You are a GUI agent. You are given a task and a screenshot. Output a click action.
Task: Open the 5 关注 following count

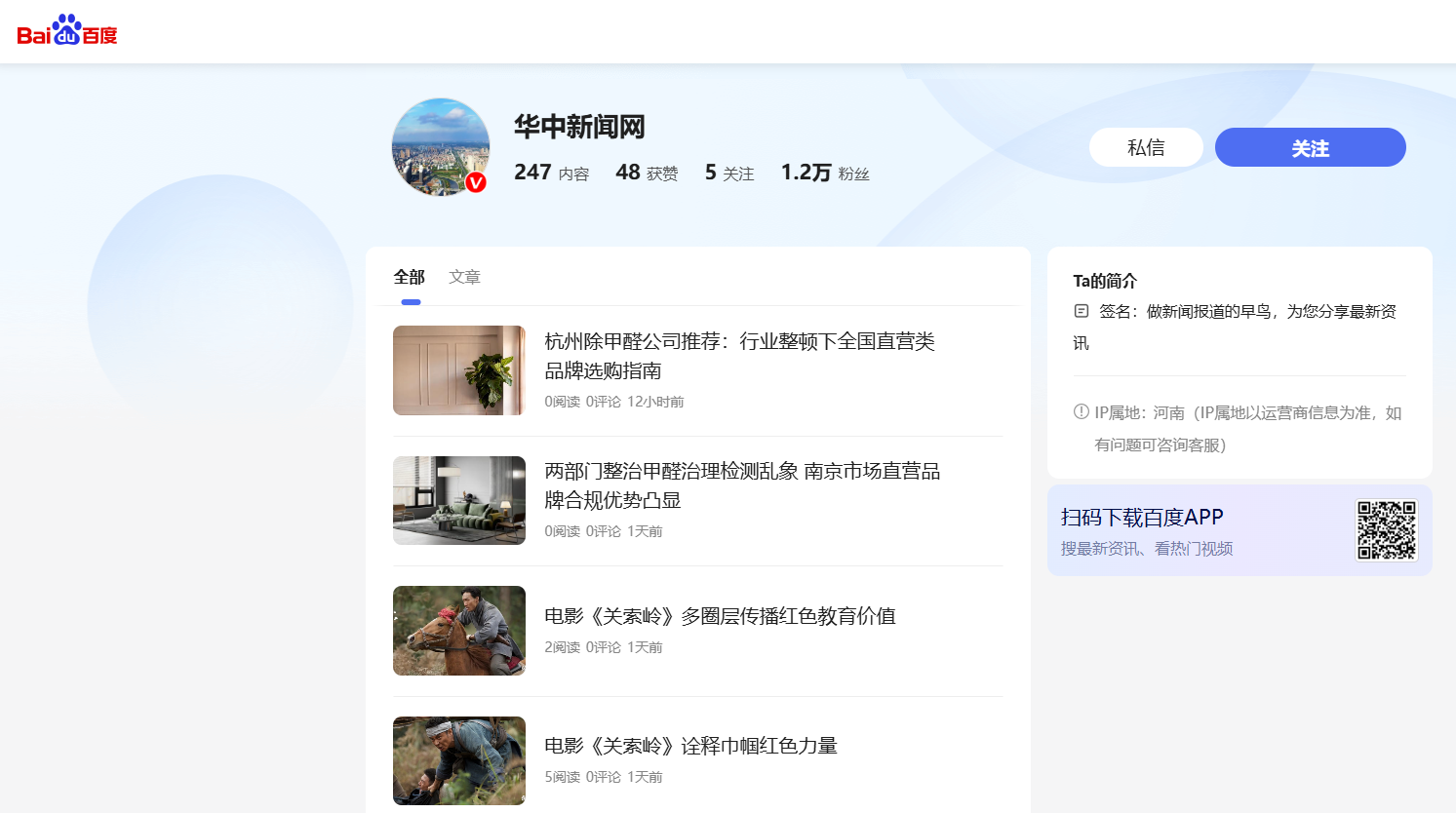click(729, 173)
